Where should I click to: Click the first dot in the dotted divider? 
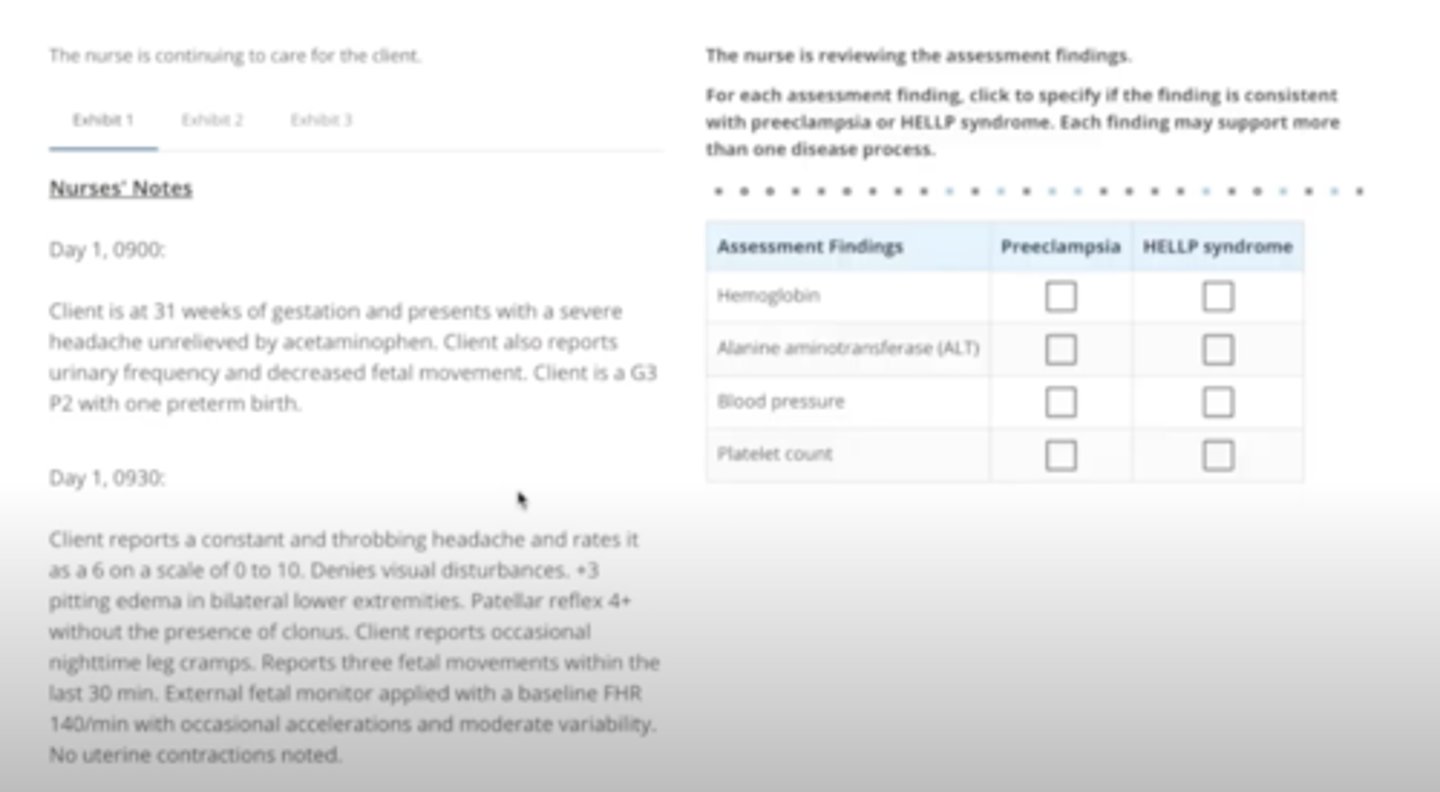tap(718, 190)
